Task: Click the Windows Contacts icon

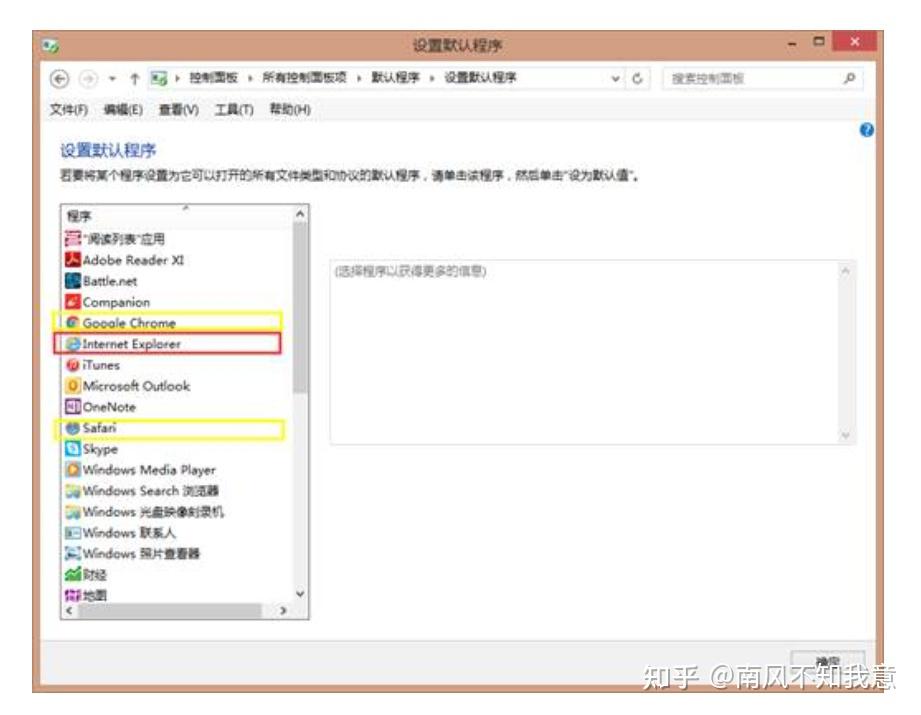Action: point(72,533)
